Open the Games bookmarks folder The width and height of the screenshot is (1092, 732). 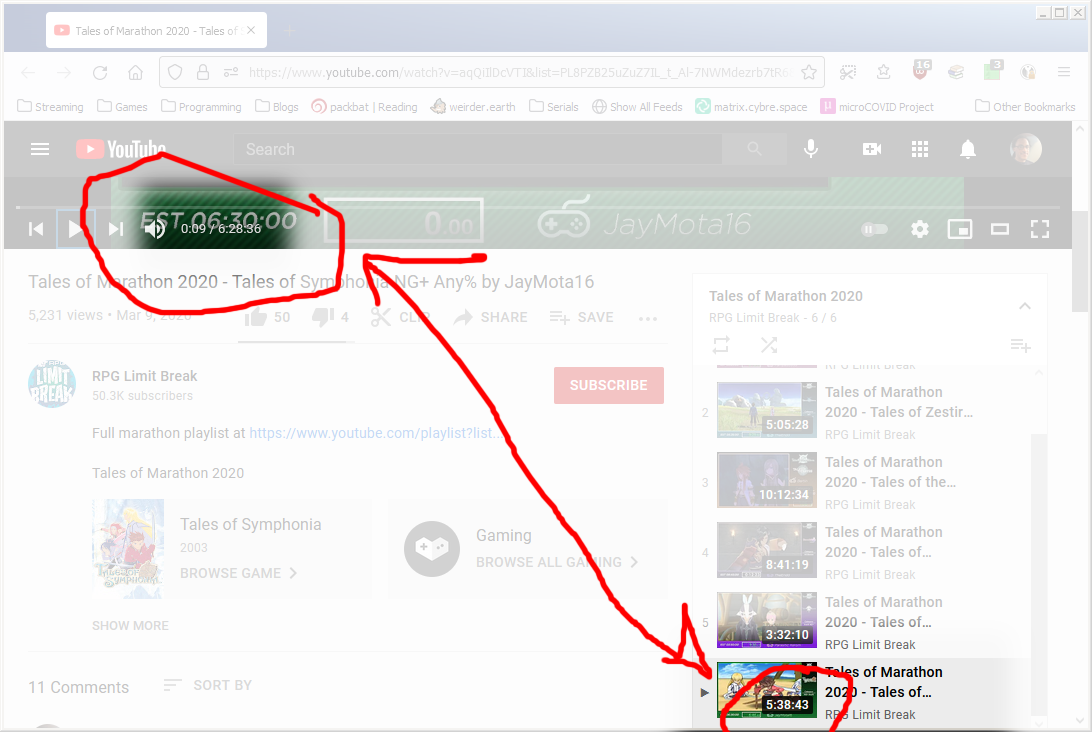(123, 107)
